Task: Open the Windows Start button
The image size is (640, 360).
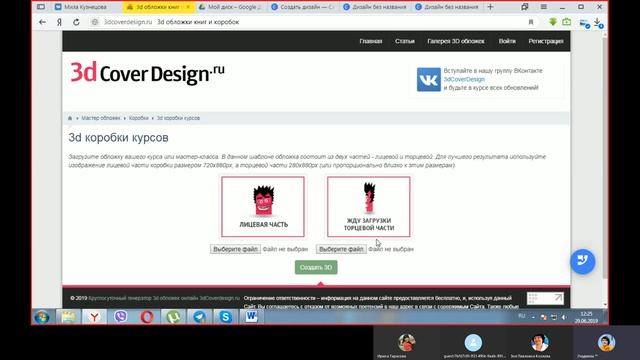Action: point(42,317)
